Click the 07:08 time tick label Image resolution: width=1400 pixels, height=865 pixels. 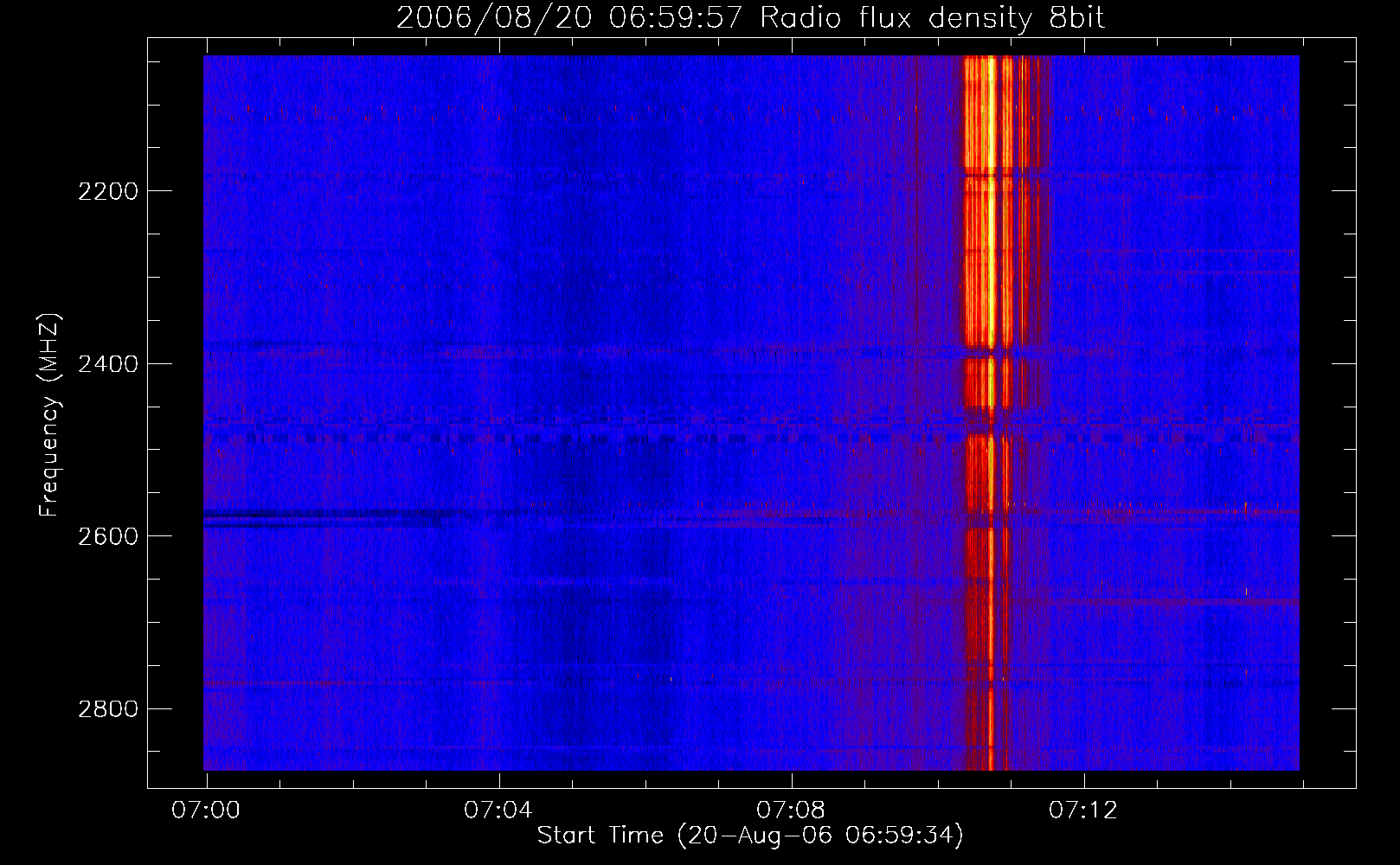pyautogui.click(x=791, y=811)
